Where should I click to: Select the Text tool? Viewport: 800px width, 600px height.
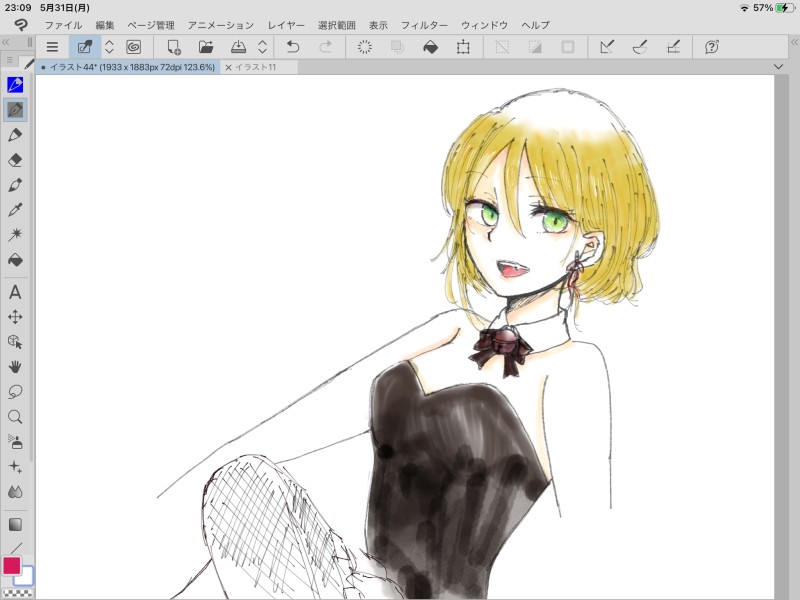(x=15, y=292)
